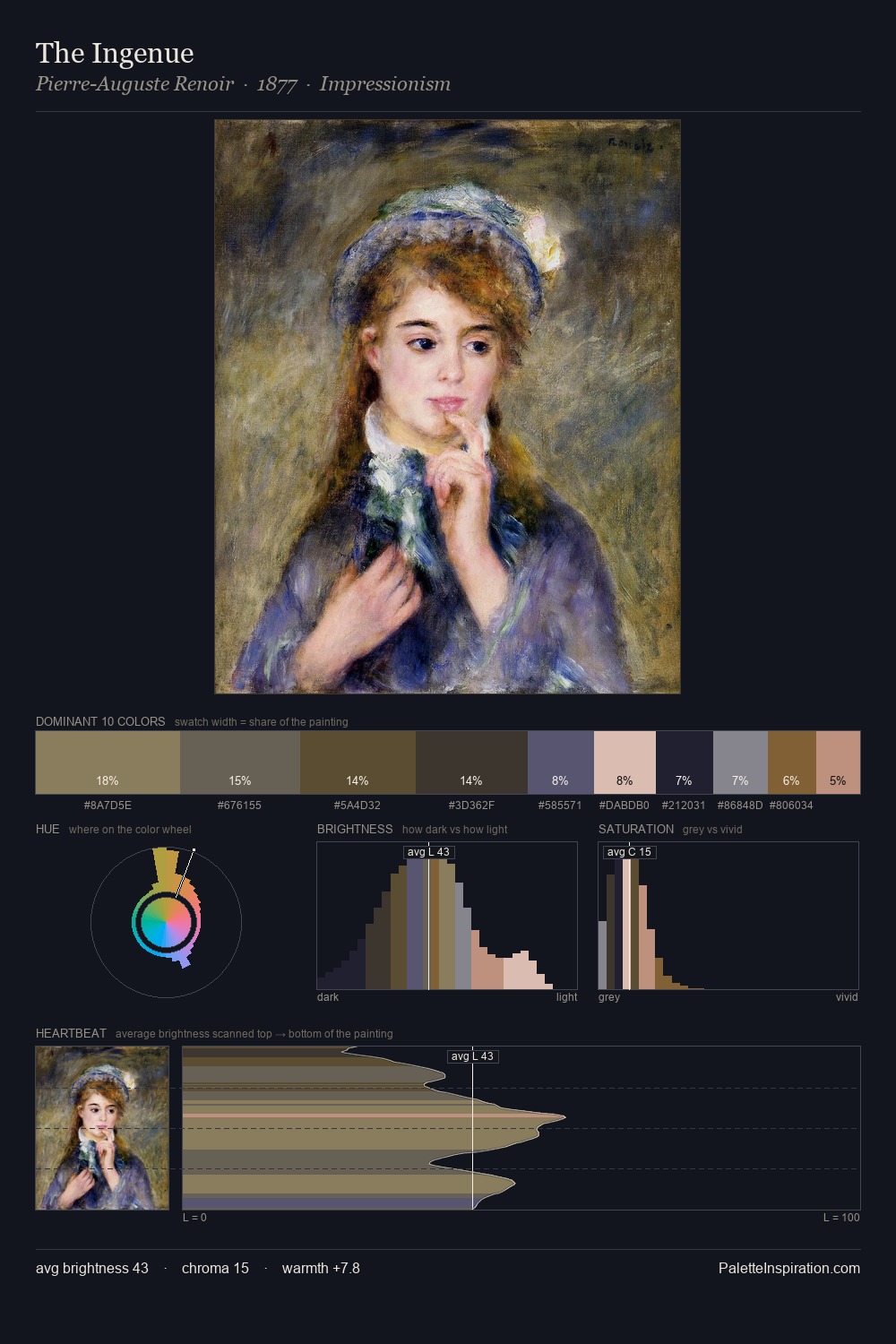Click the hue color wheel chart
Screen dimensions: 896x1344
tap(166, 921)
